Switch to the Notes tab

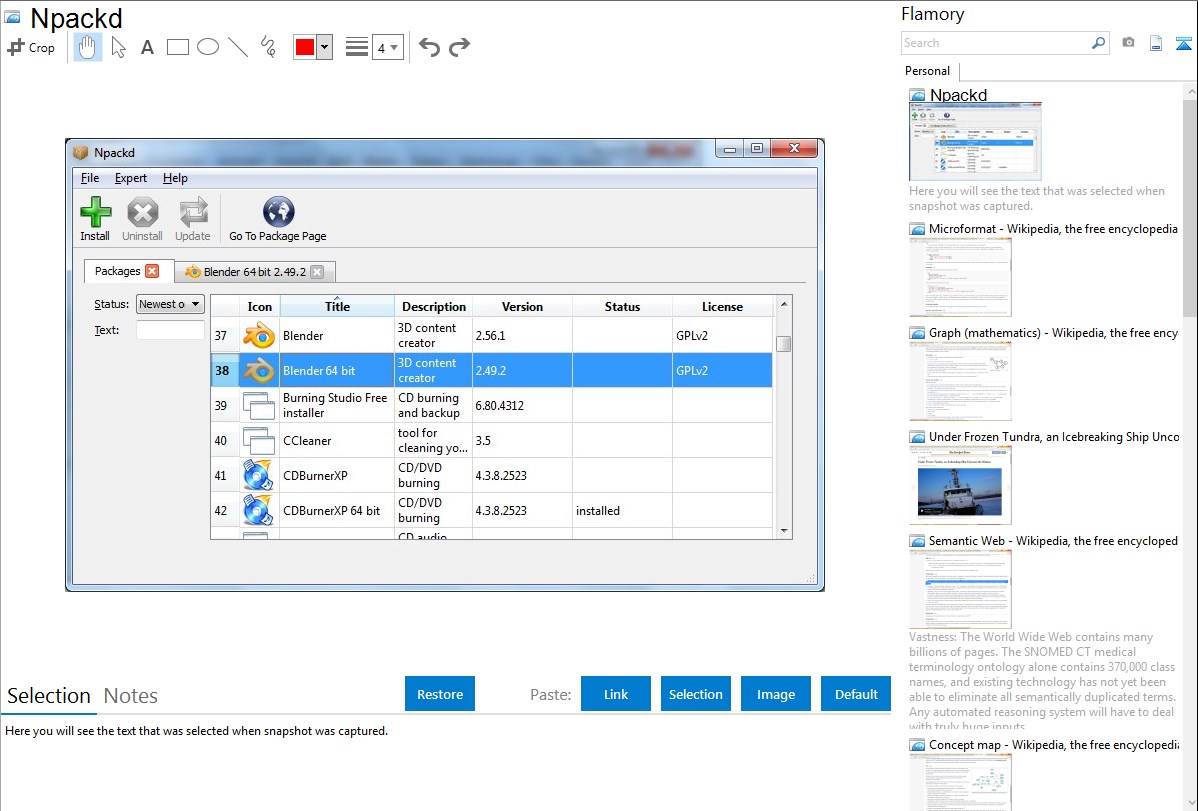(131, 696)
